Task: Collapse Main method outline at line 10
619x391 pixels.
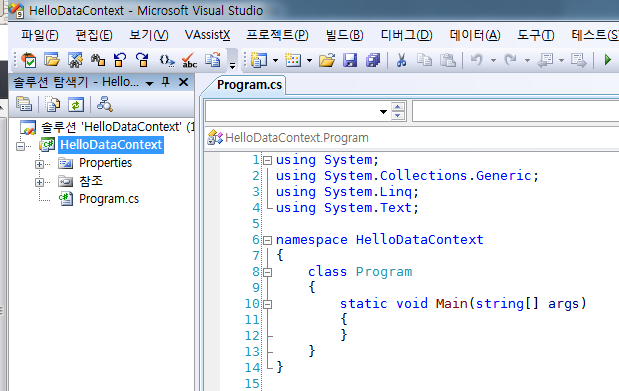Action: [x=268, y=304]
